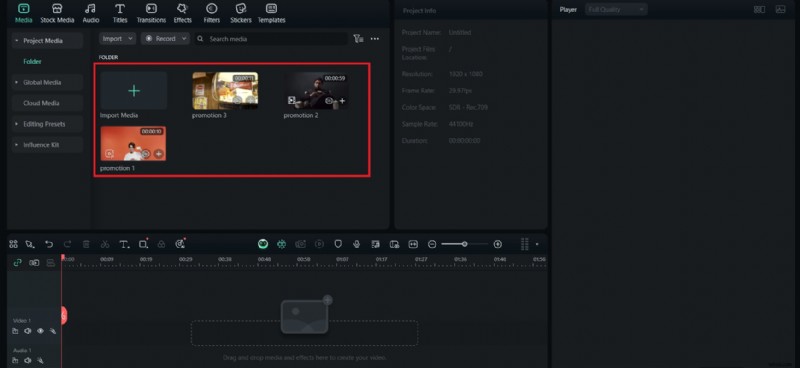Go to the Titles tab
The image size is (800, 368).
pyautogui.click(x=120, y=13)
